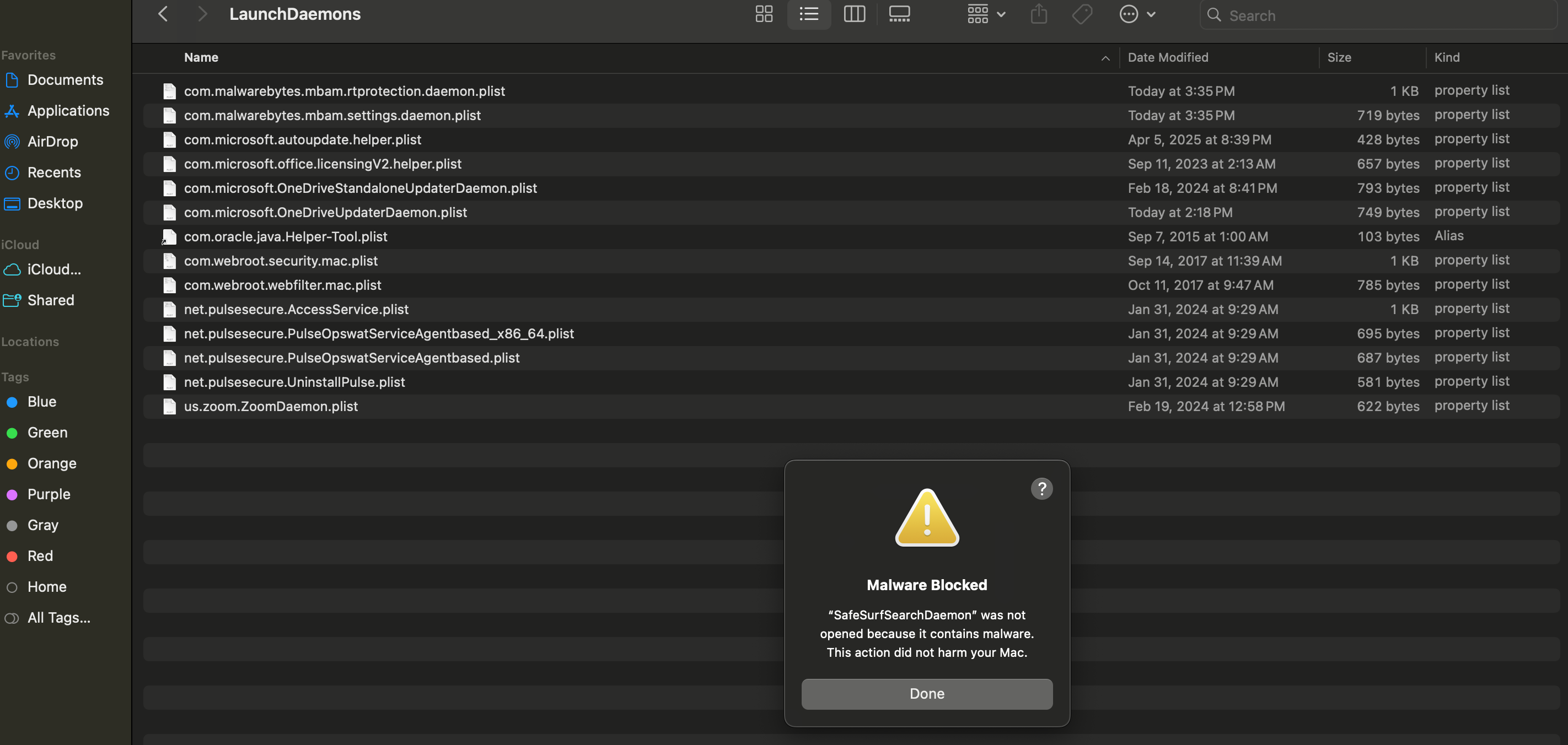Toggle Name column sort order arrow
The height and width of the screenshot is (745, 1568).
click(1105, 58)
